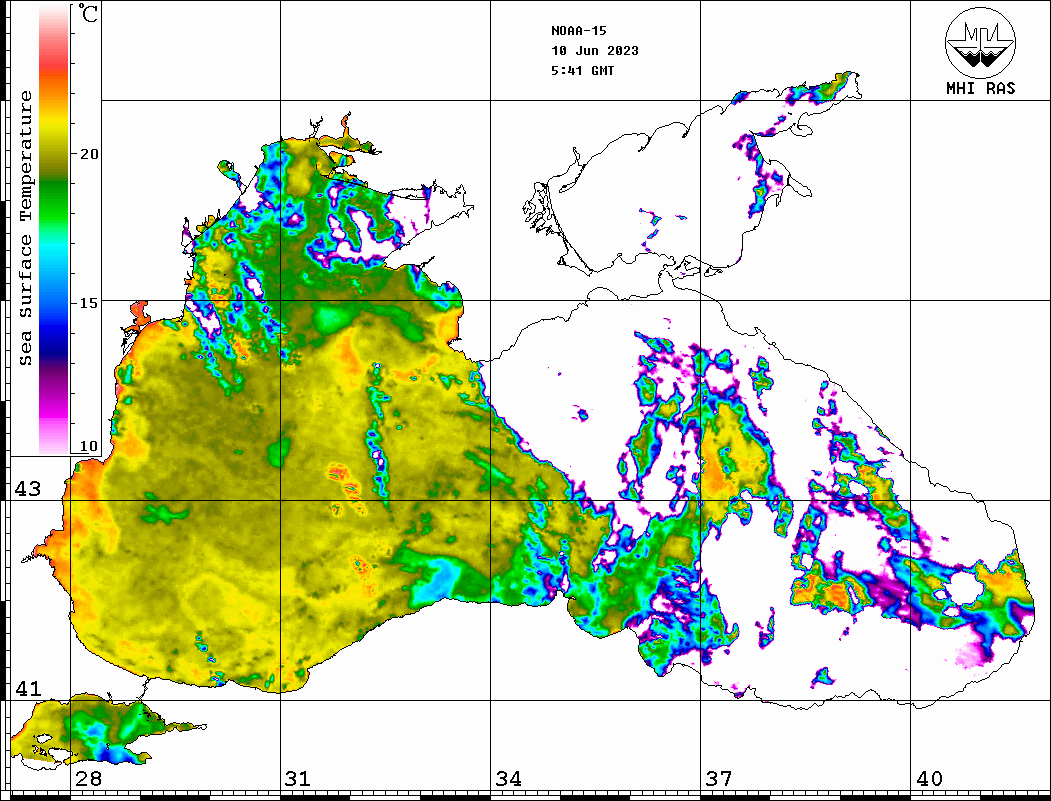Click the '5:41 GMT' time text
Viewport: 1051px width, 801px height.
pos(582,70)
